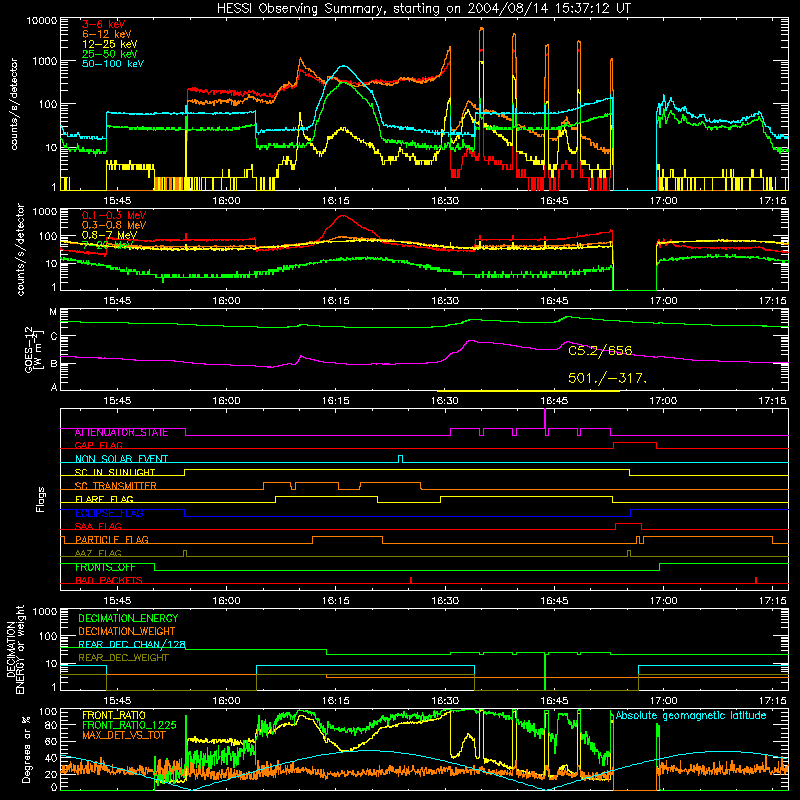Click the yellow flare interval bar under GOES plot
This screenshot has height=800, width=800.
(528, 391)
